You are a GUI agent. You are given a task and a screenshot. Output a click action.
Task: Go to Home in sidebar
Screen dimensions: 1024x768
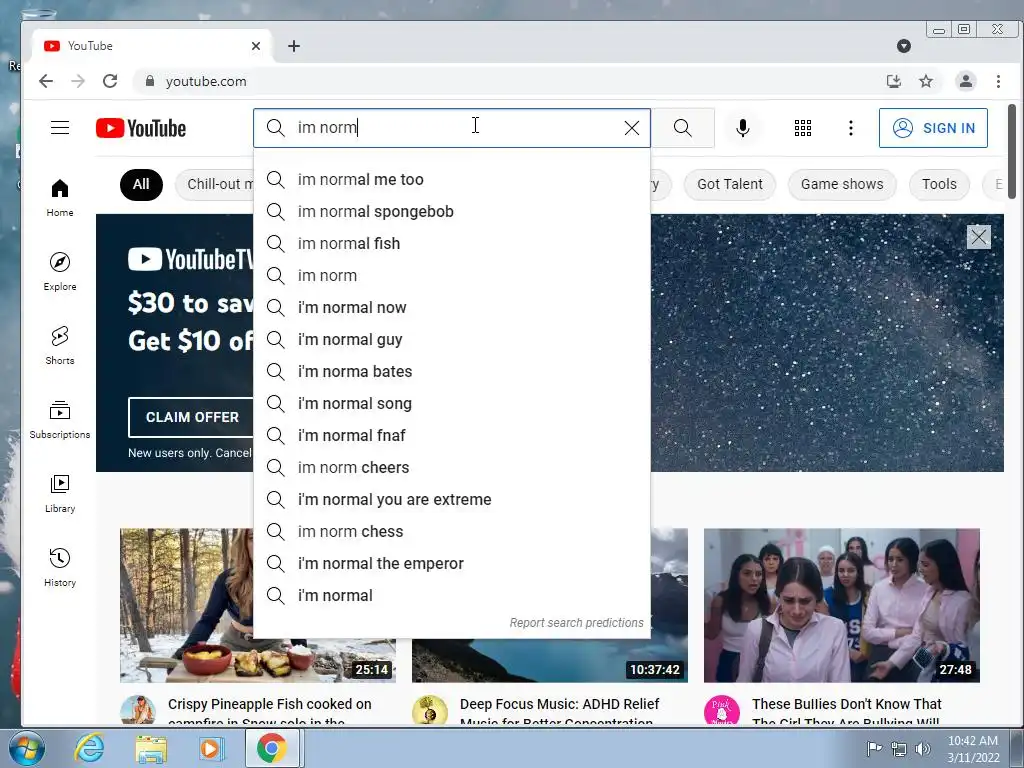tap(60, 198)
